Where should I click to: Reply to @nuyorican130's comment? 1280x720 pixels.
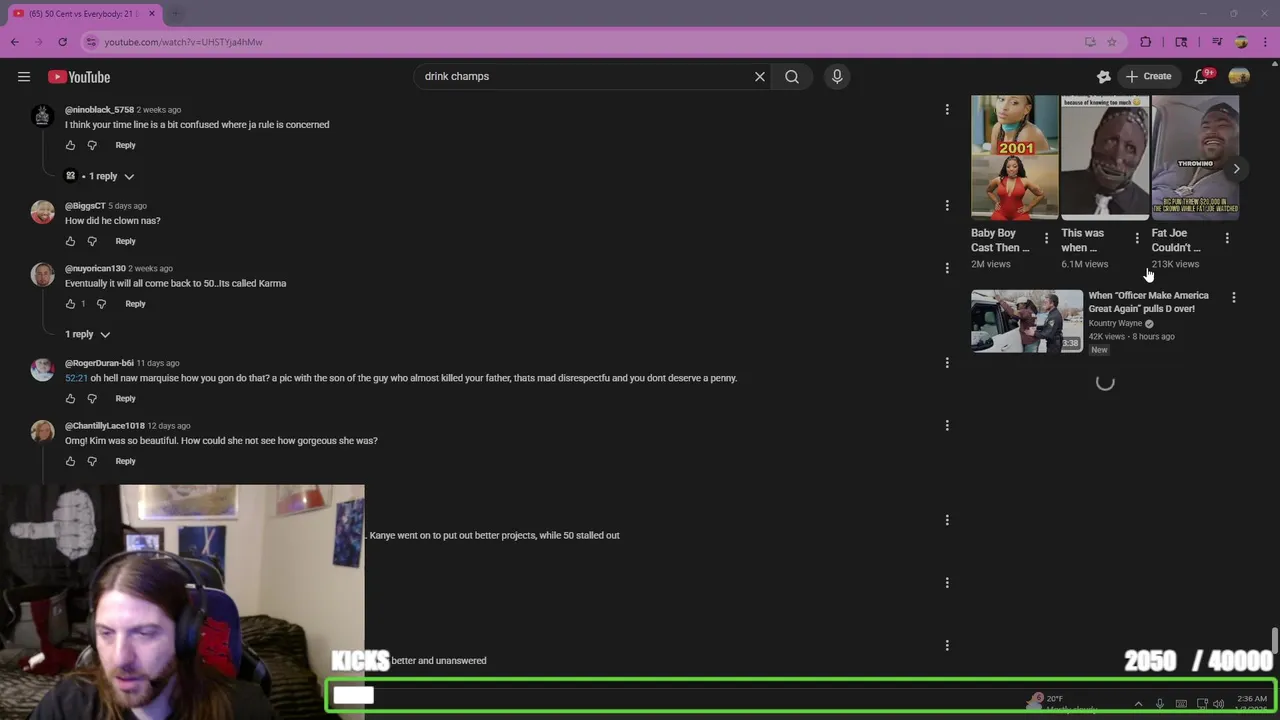coord(135,304)
